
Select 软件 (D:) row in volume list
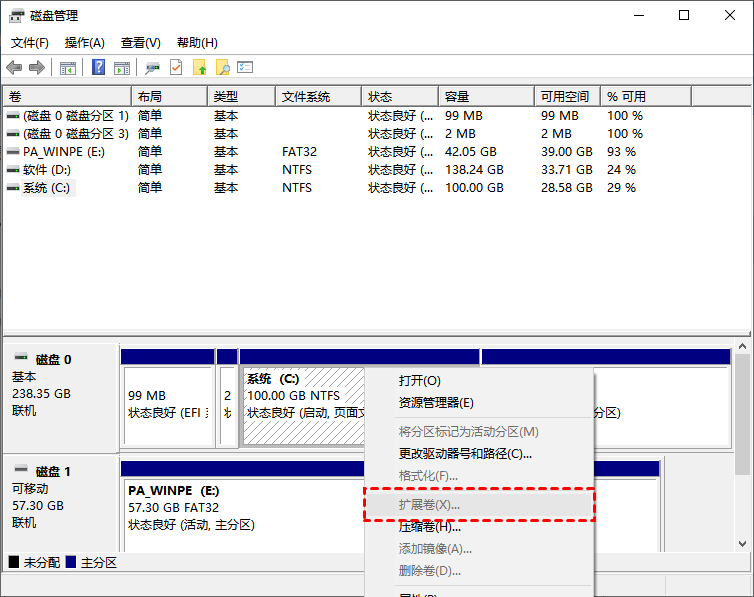[48, 170]
